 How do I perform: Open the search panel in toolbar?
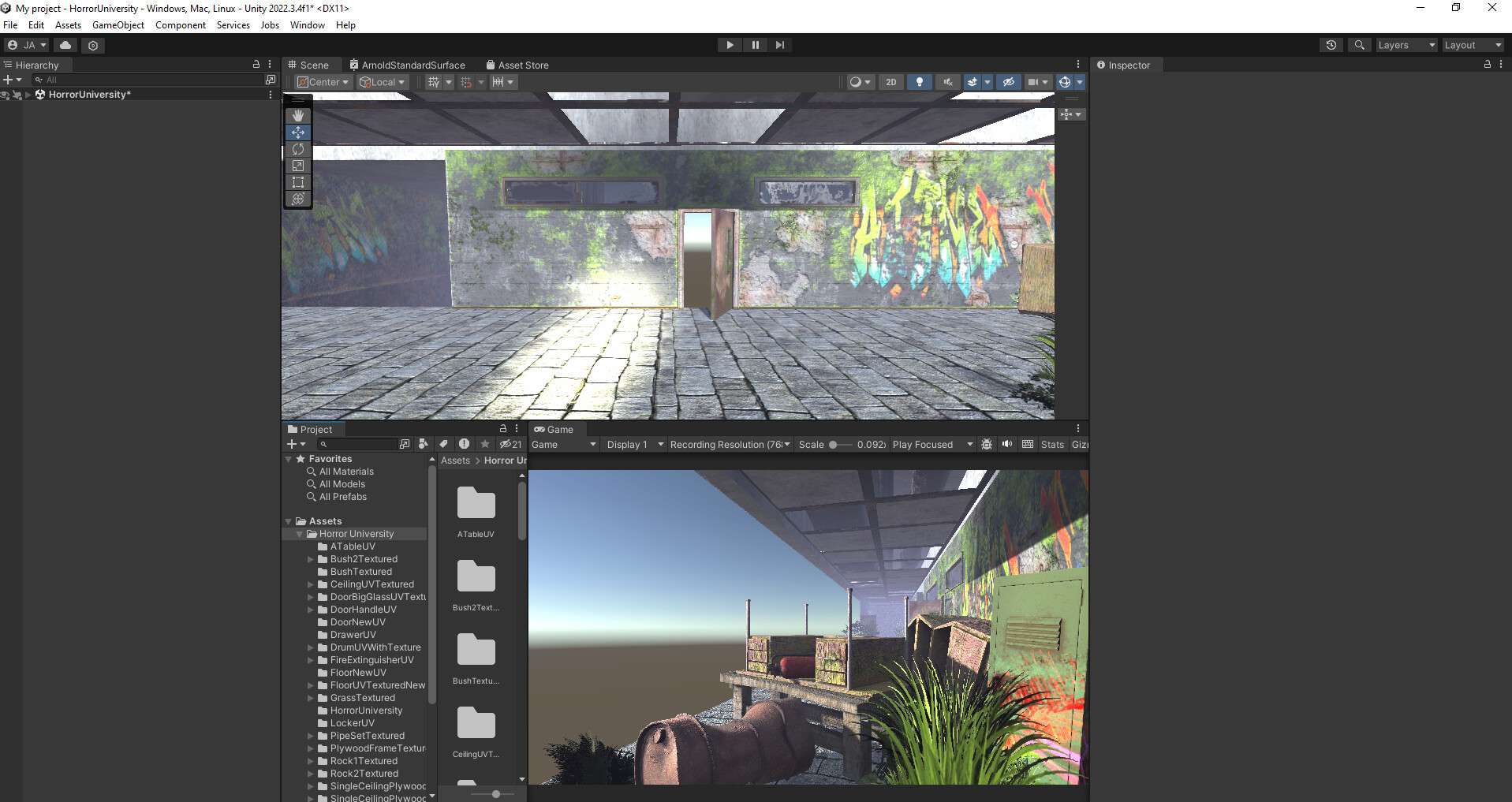pyautogui.click(x=1359, y=45)
